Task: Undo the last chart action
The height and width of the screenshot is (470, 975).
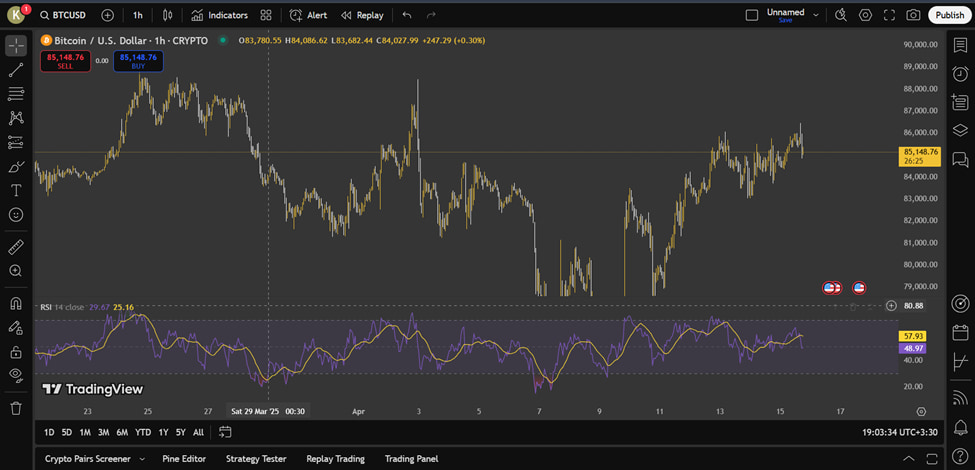Action: (407, 15)
